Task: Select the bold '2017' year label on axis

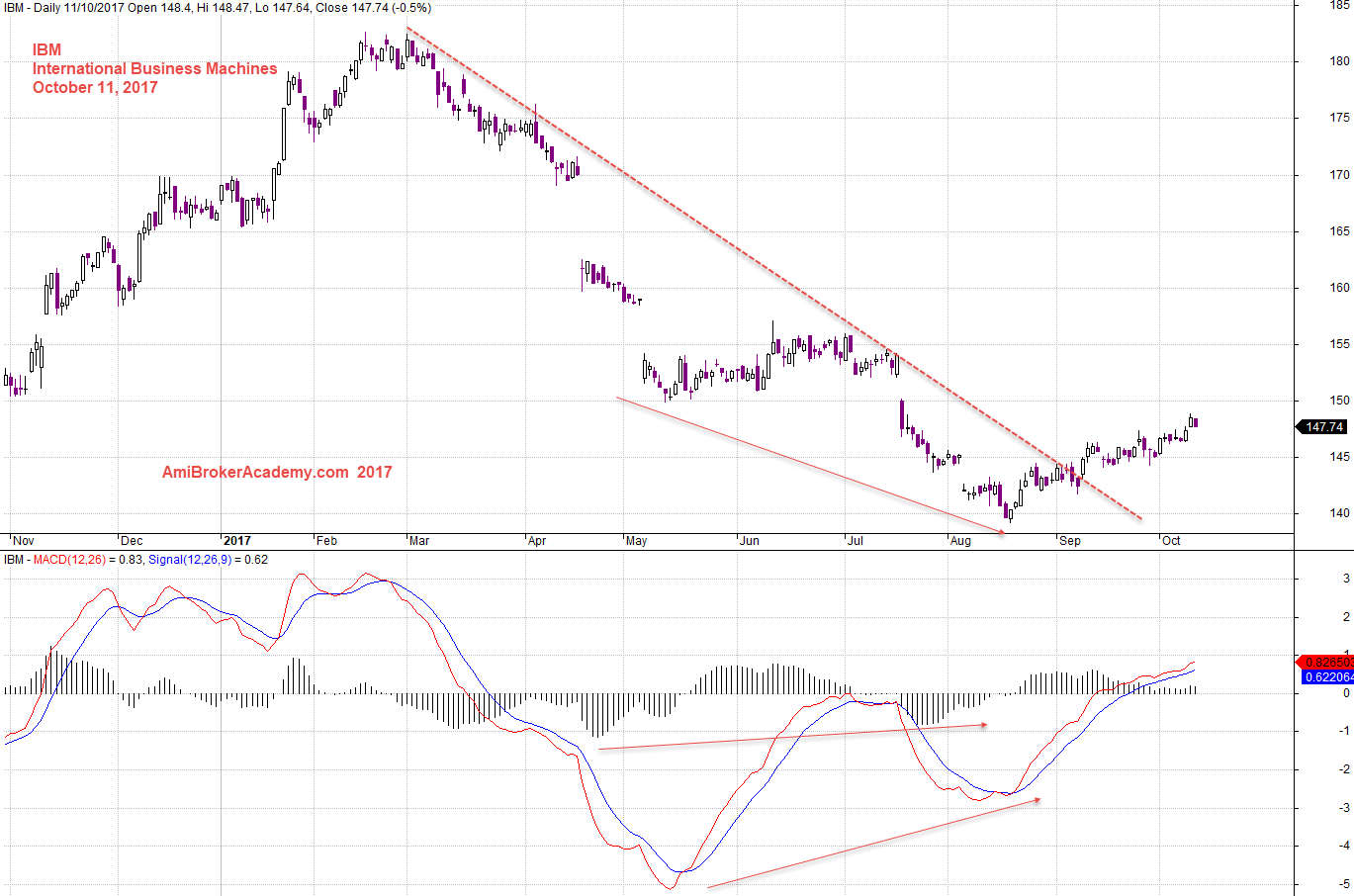Action: point(237,541)
